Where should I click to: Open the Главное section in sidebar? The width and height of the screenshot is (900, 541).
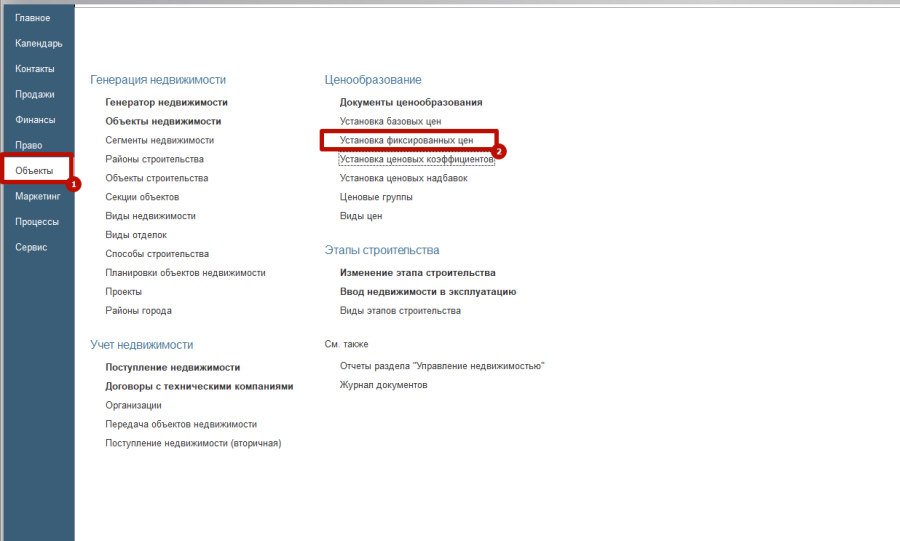pos(33,18)
